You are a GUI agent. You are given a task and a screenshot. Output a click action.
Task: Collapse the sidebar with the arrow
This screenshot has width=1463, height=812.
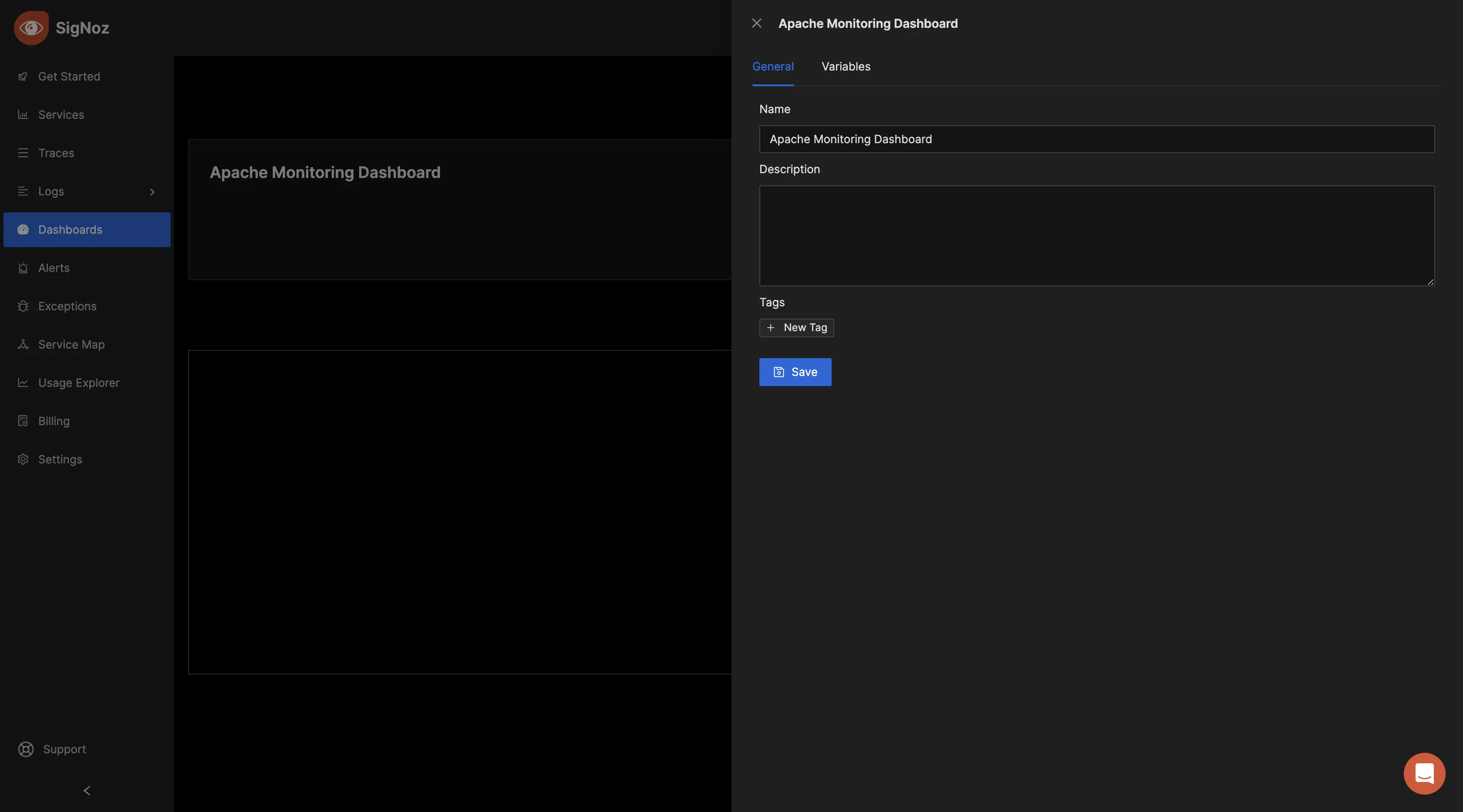(x=87, y=790)
